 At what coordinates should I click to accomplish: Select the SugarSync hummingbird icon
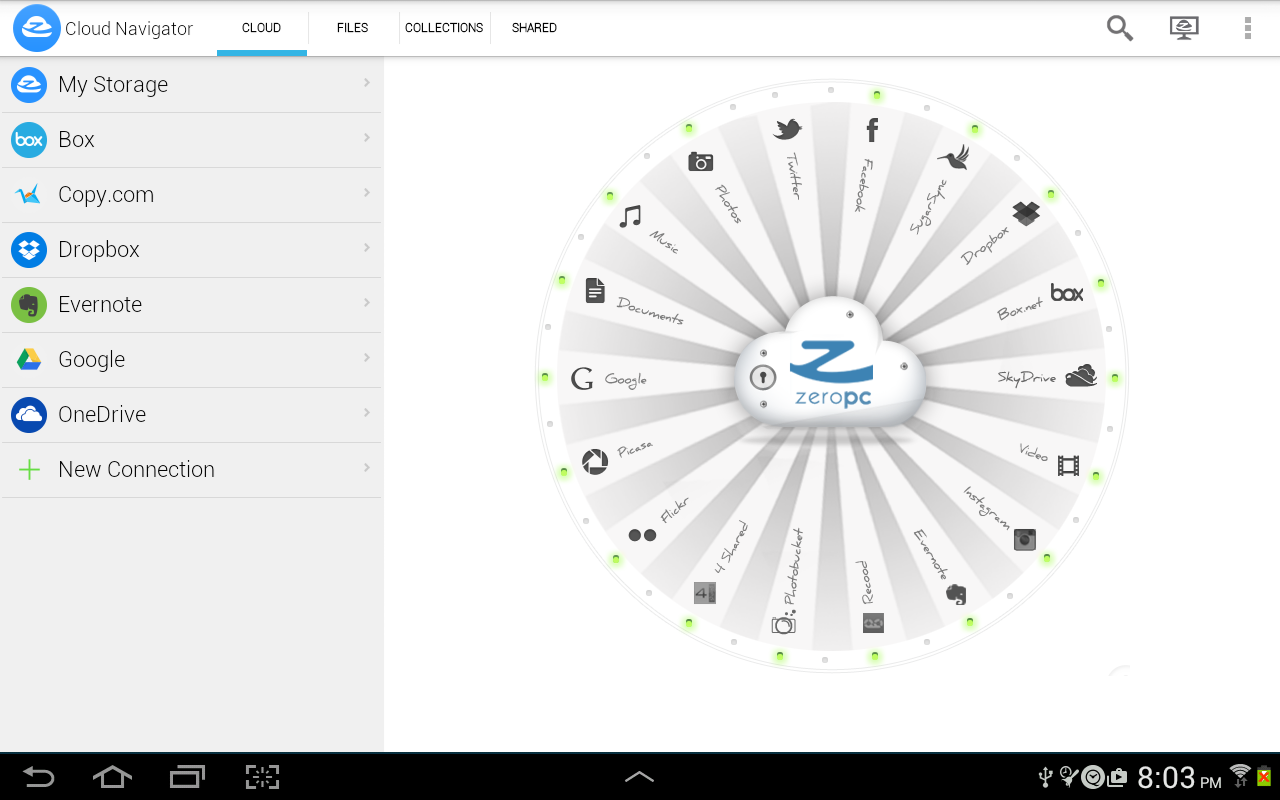(954, 157)
